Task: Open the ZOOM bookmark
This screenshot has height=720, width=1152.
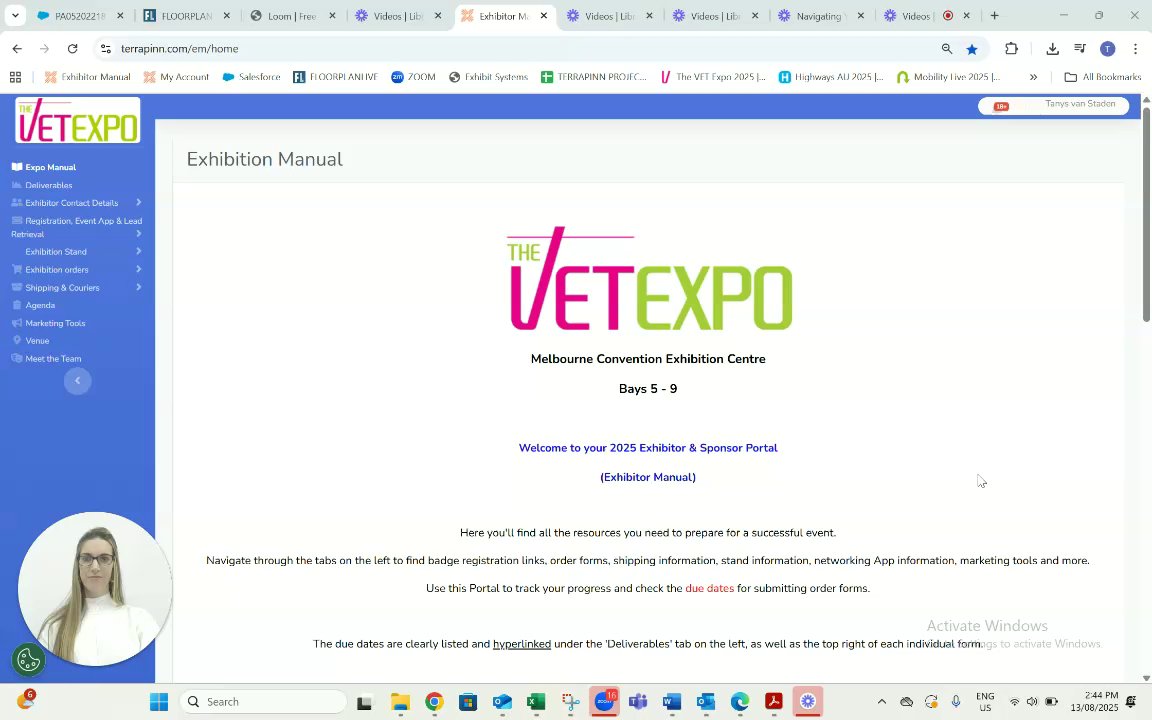Action: (414, 77)
